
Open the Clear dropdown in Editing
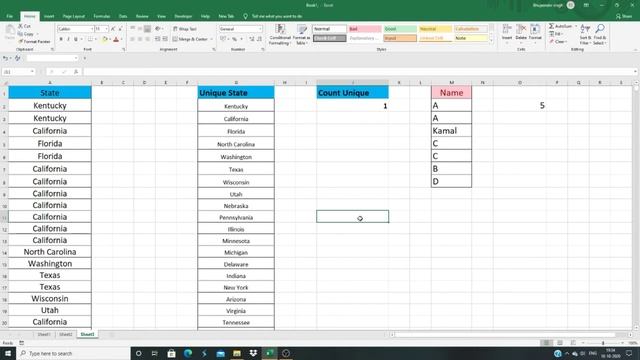point(558,42)
